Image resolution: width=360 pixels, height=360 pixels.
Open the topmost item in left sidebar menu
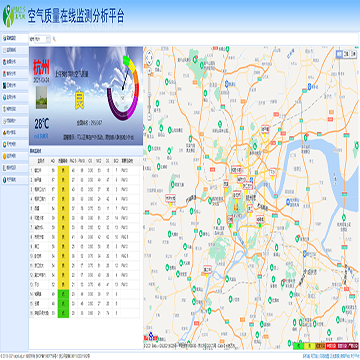tap(14, 38)
